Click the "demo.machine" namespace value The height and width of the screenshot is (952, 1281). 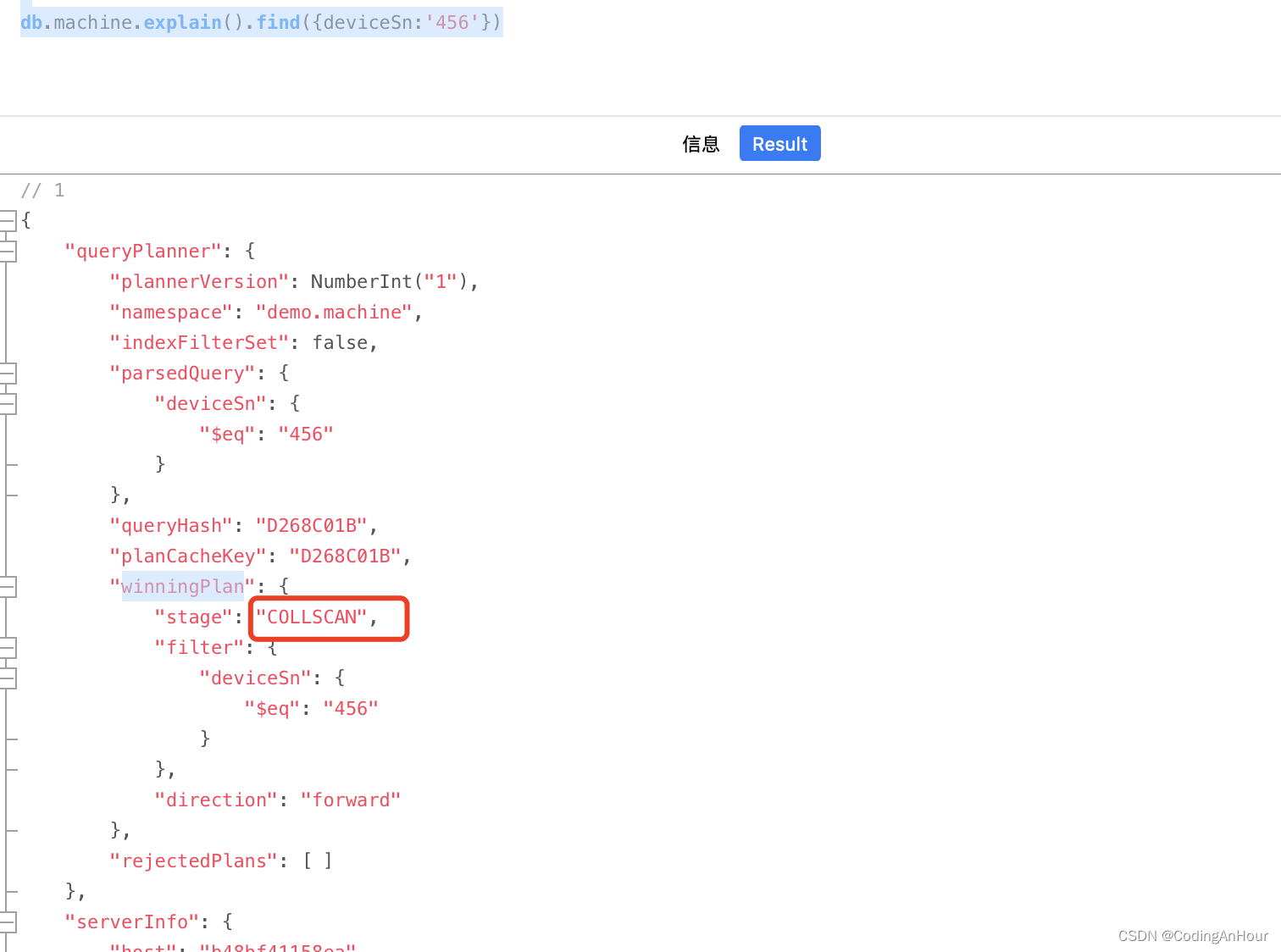[334, 313]
